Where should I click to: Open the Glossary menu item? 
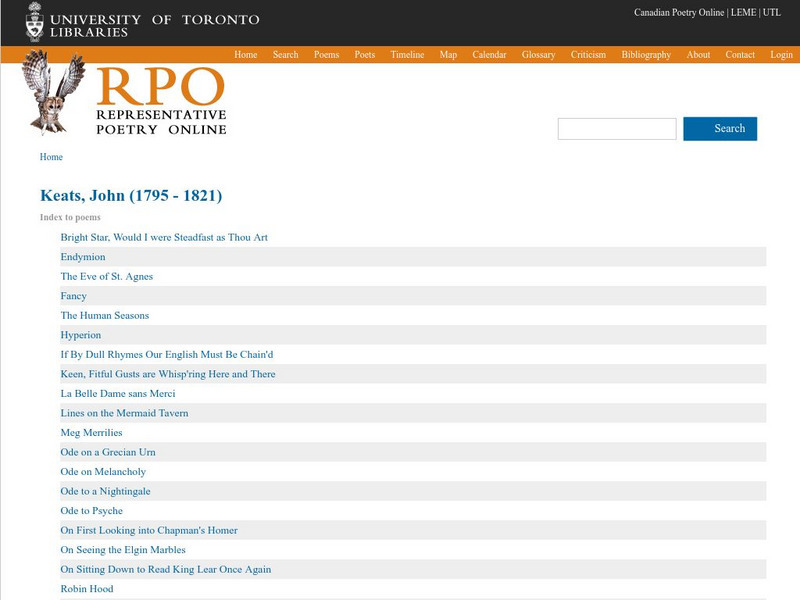tap(538, 55)
